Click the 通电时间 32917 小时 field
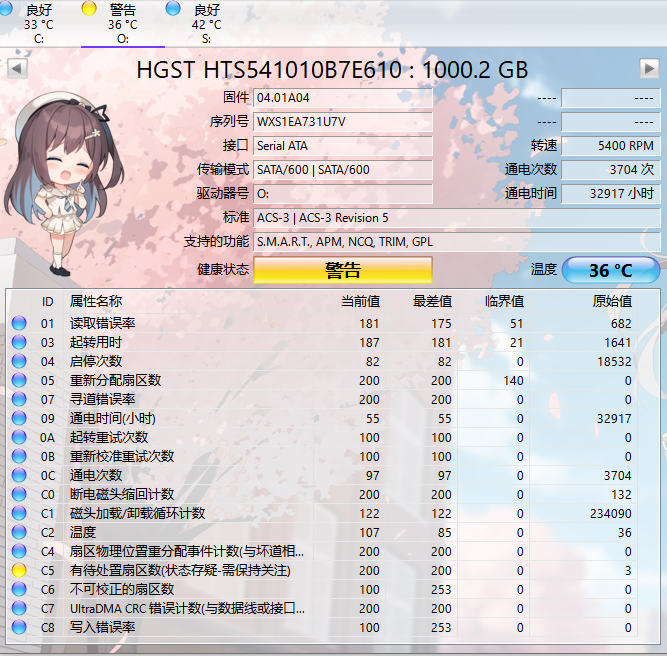667x656 pixels. click(x=611, y=194)
